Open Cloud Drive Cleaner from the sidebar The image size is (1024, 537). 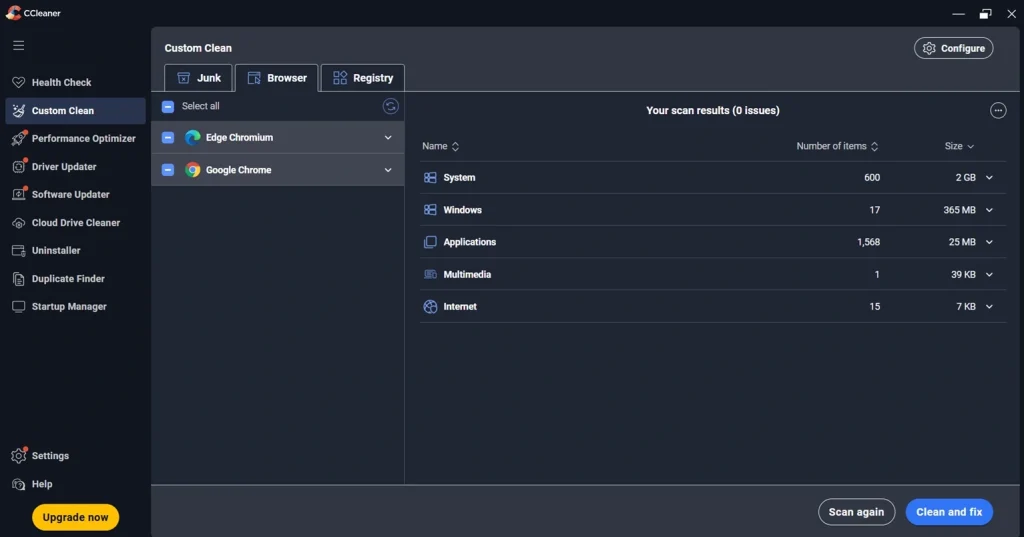pos(75,223)
